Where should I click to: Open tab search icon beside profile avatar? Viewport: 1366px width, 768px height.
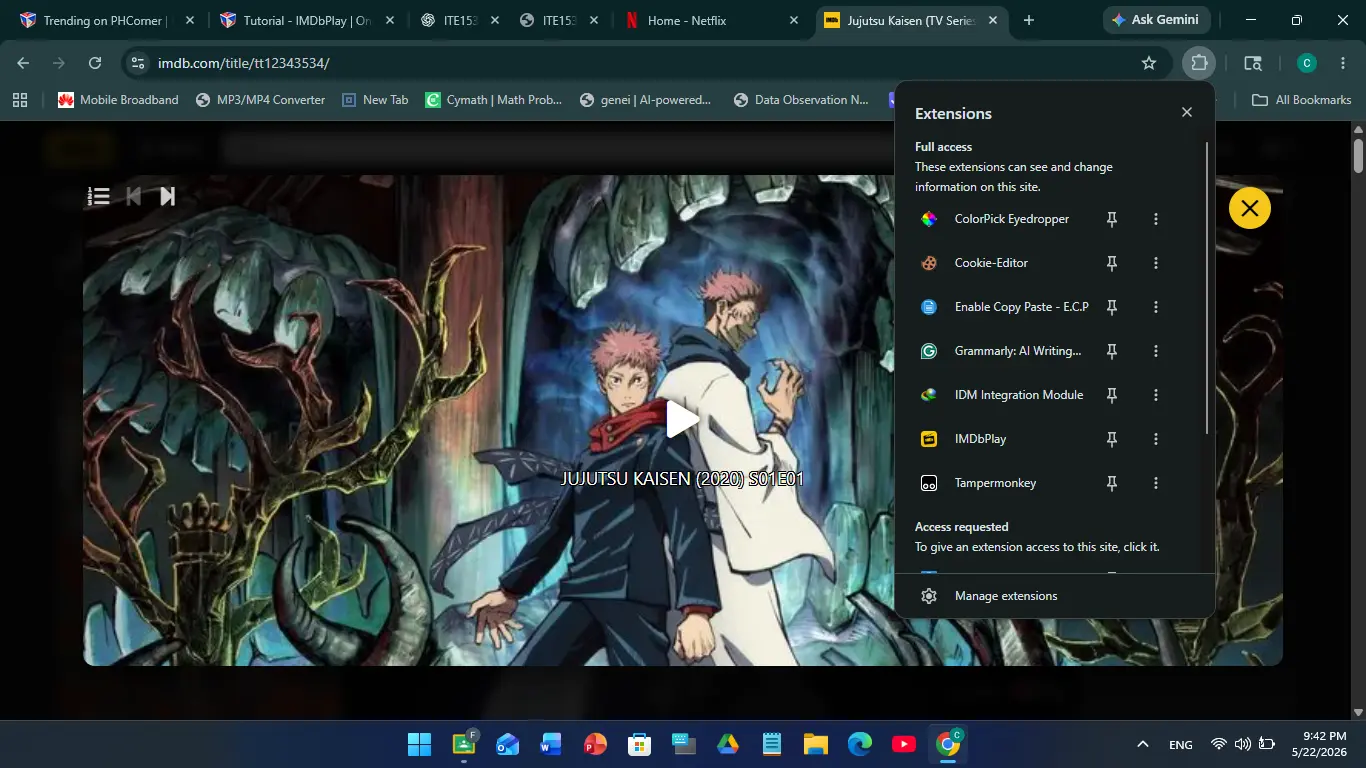click(1253, 63)
